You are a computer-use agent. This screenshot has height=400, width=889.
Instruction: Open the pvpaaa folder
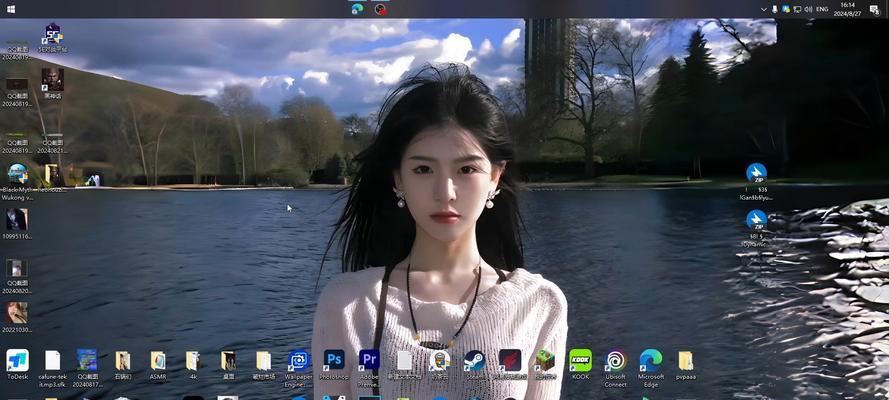(x=685, y=360)
